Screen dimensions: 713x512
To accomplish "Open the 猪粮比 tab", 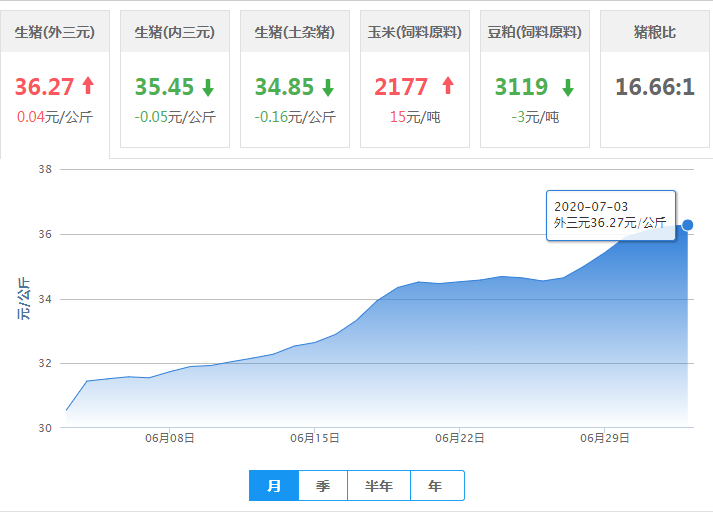I will 654,32.
